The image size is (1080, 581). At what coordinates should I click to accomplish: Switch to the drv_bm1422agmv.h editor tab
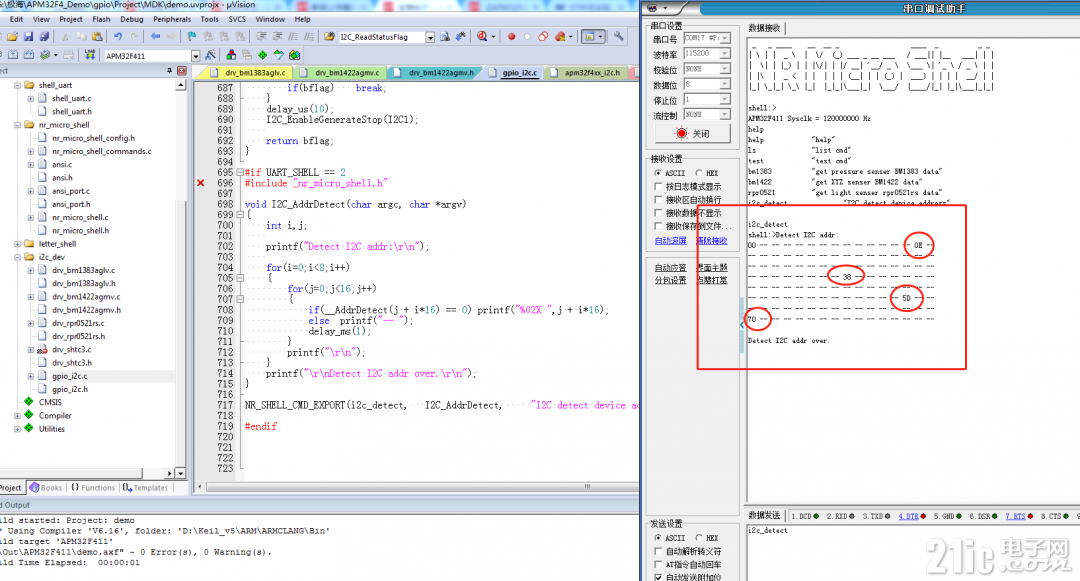point(435,72)
